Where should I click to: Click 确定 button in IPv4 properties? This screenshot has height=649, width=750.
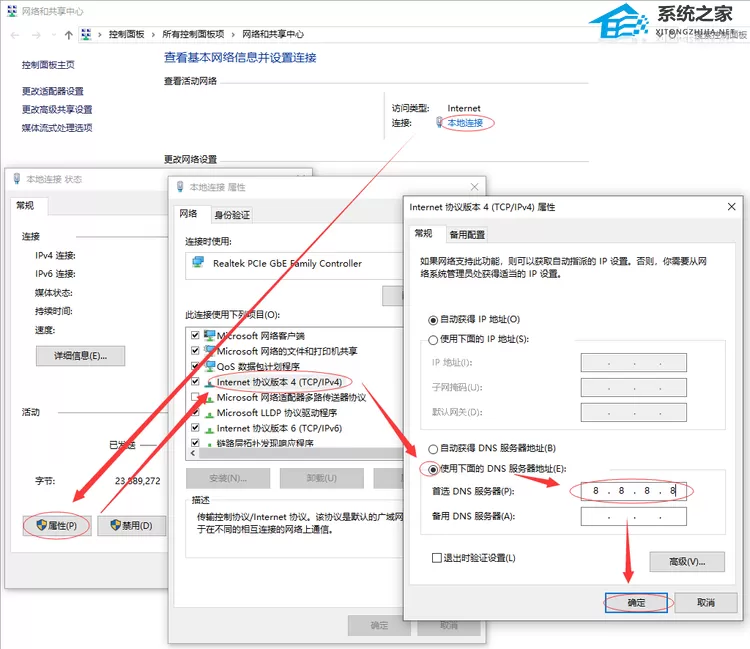[x=636, y=603]
